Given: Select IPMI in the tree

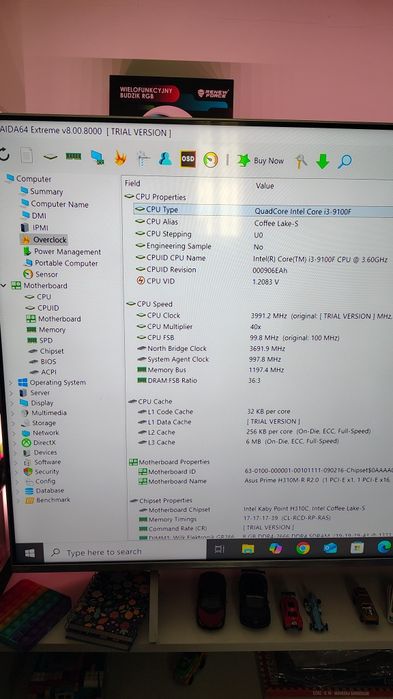Looking at the screenshot, I should click(x=34, y=228).
